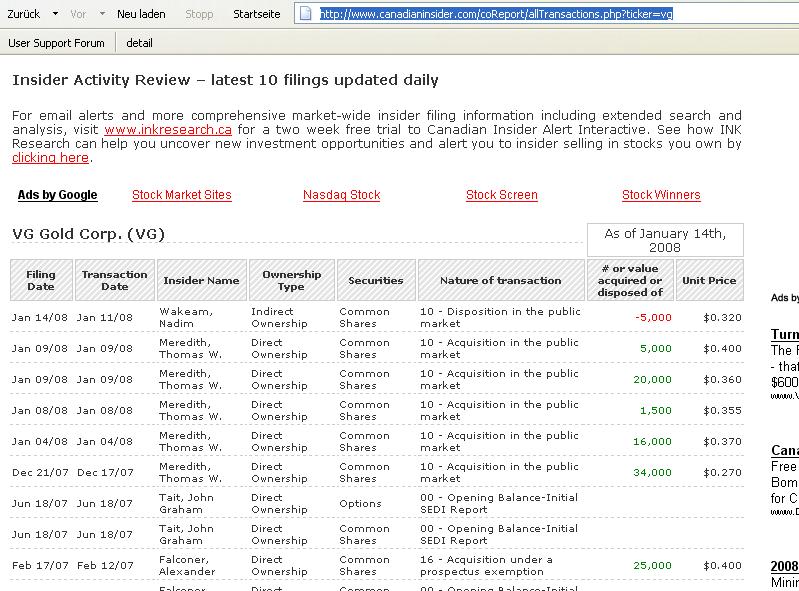Click the $0.320 unit price
This screenshot has width=799, height=591.
click(722, 317)
